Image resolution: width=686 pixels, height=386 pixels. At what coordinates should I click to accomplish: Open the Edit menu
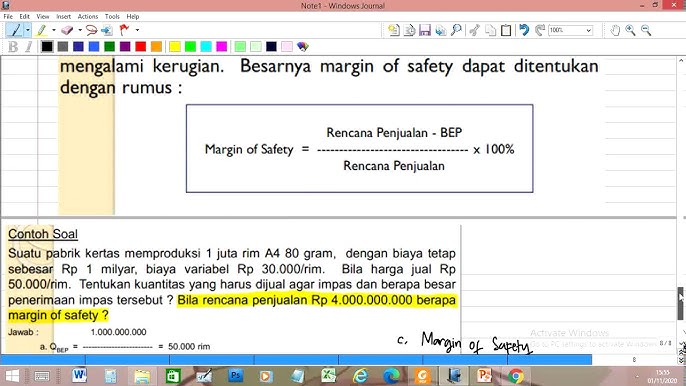(24, 16)
